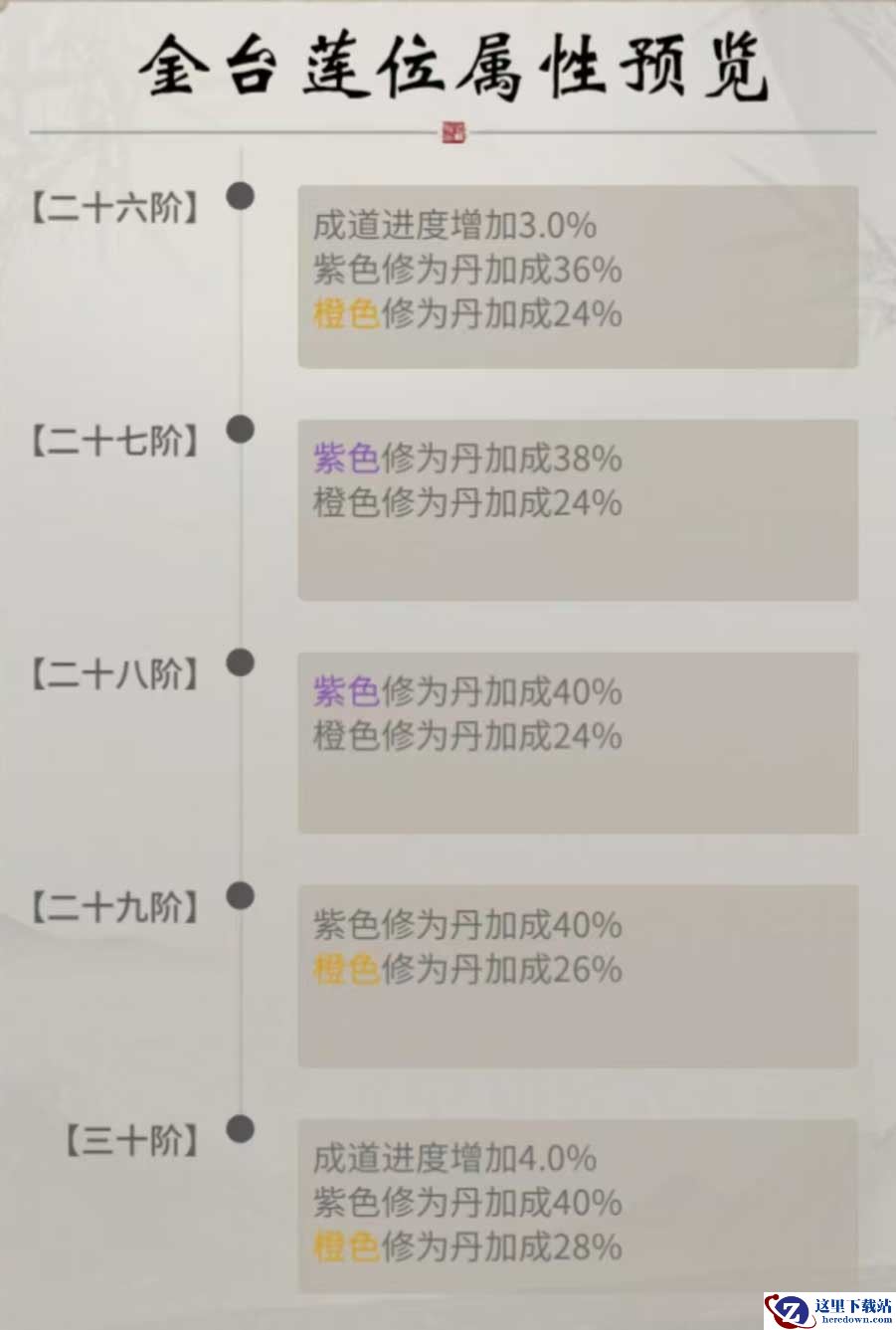
Task: Click the 【二十七阶】 tier label
Action: click(112, 442)
